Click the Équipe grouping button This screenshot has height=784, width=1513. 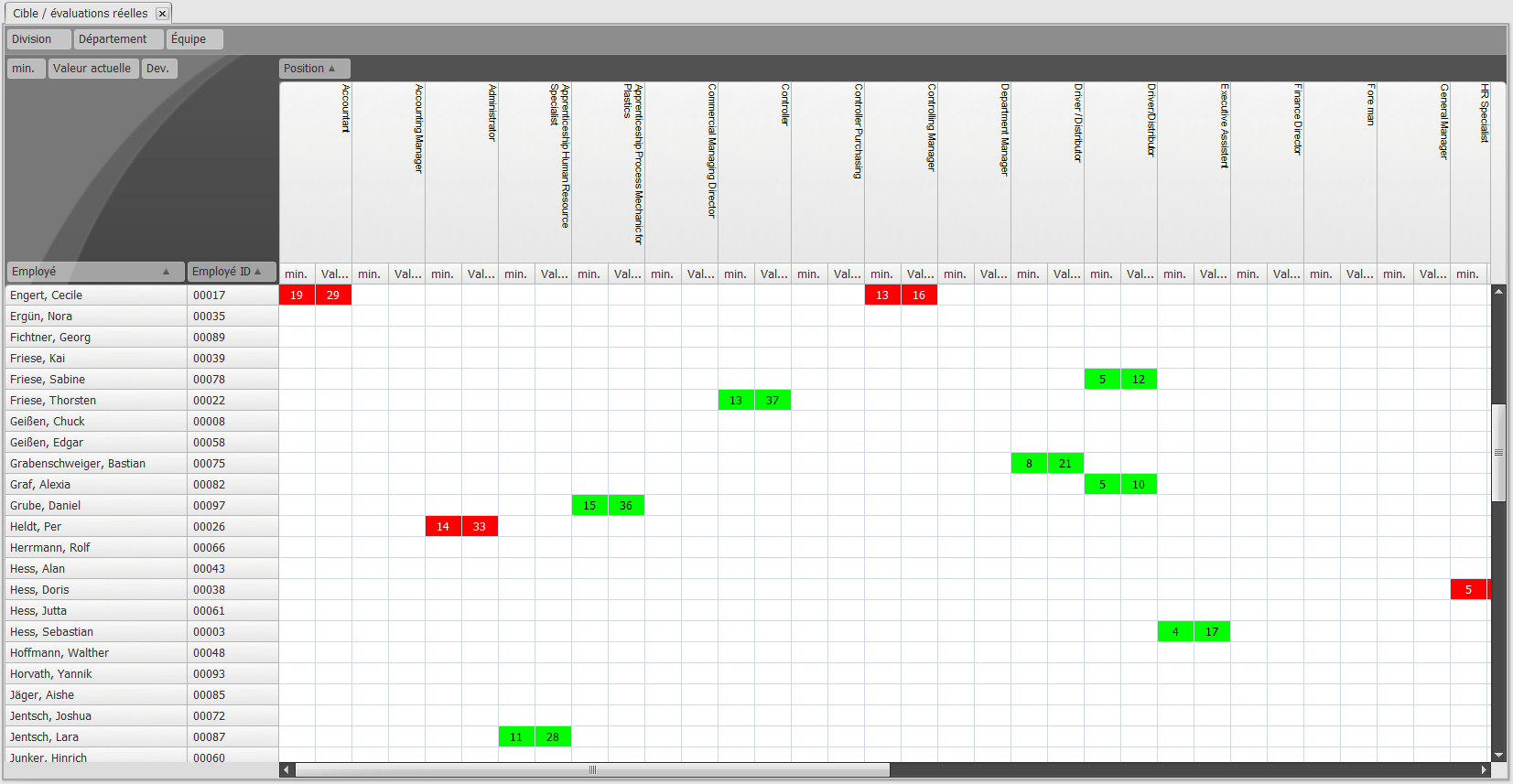click(195, 39)
